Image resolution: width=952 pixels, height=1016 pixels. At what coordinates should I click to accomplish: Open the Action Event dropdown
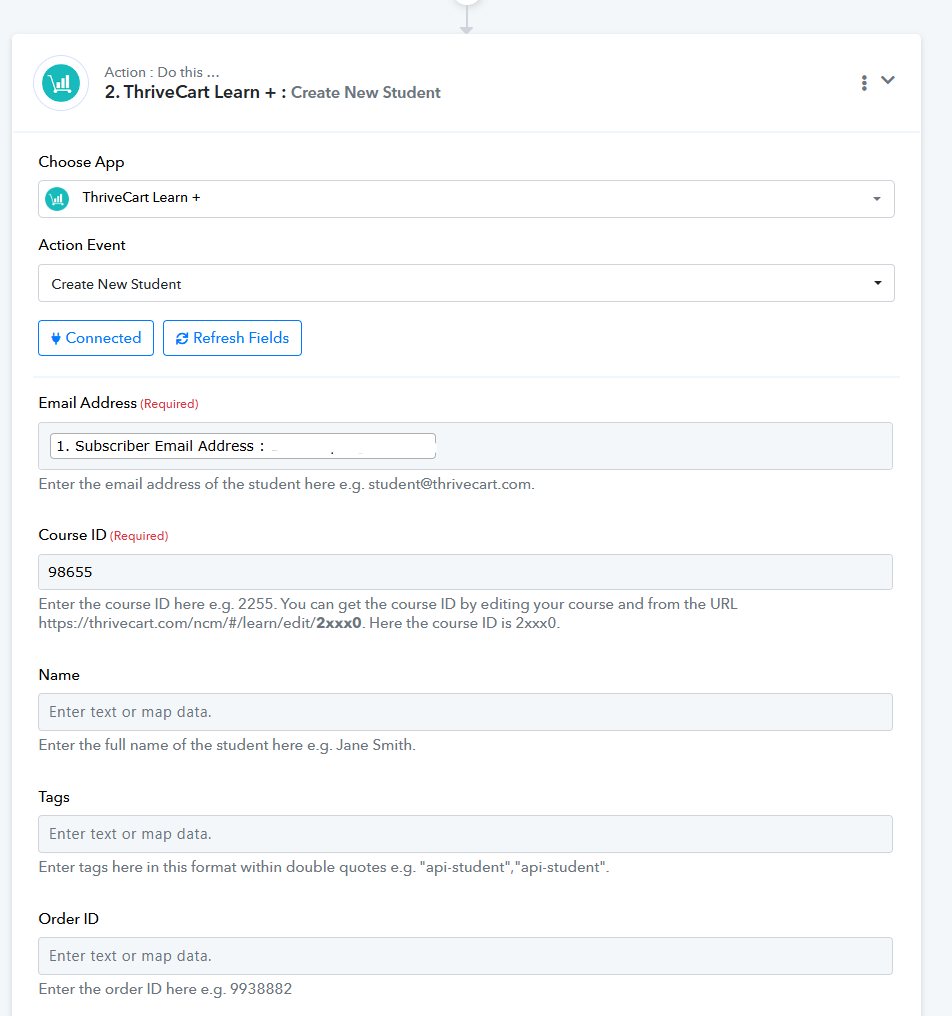466,283
